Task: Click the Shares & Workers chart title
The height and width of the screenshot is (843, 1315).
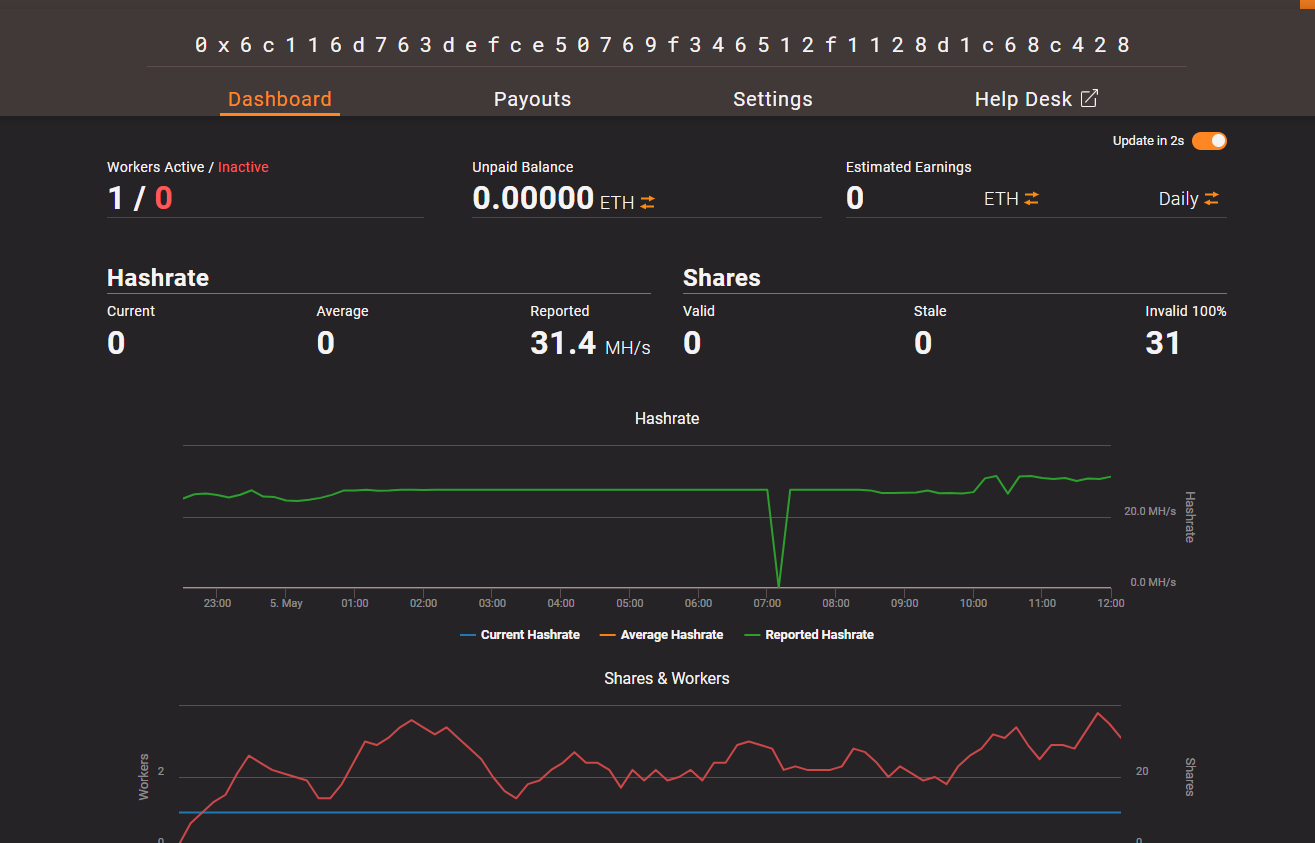Action: [667, 678]
